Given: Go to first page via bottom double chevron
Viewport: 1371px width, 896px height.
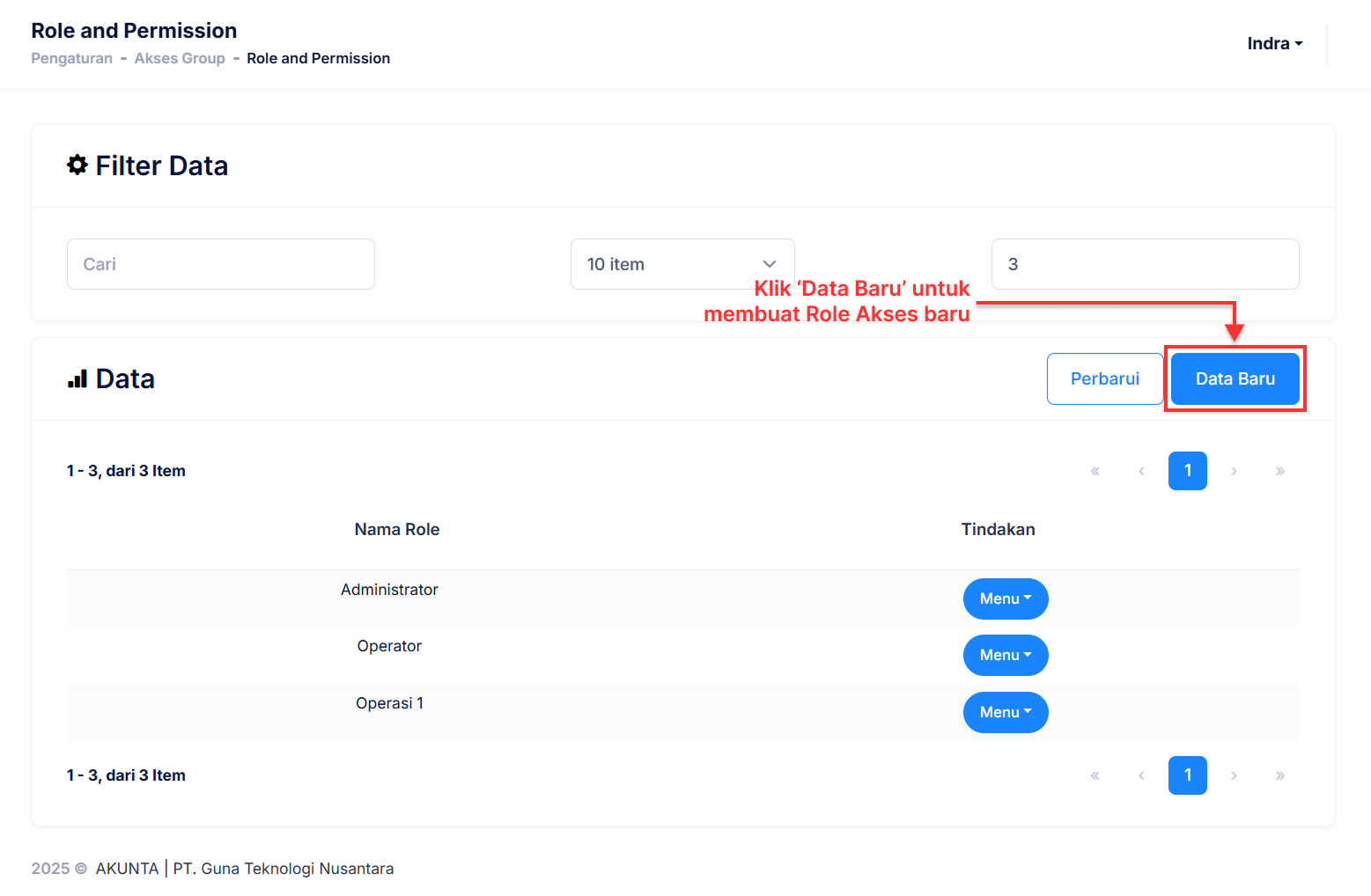Looking at the screenshot, I should click(x=1095, y=776).
